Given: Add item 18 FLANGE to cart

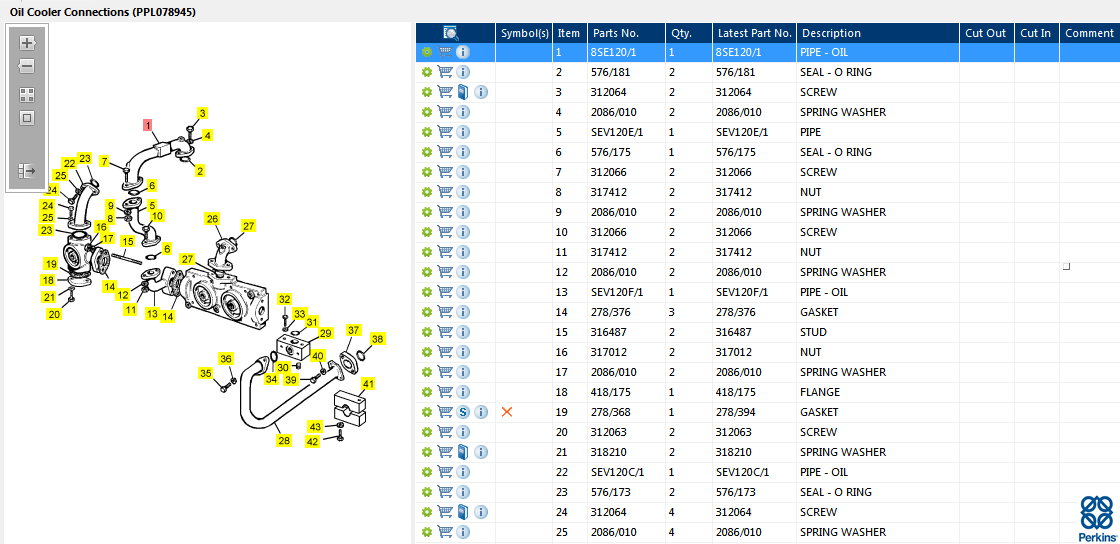Looking at the screenshot, I should point(445,392).
